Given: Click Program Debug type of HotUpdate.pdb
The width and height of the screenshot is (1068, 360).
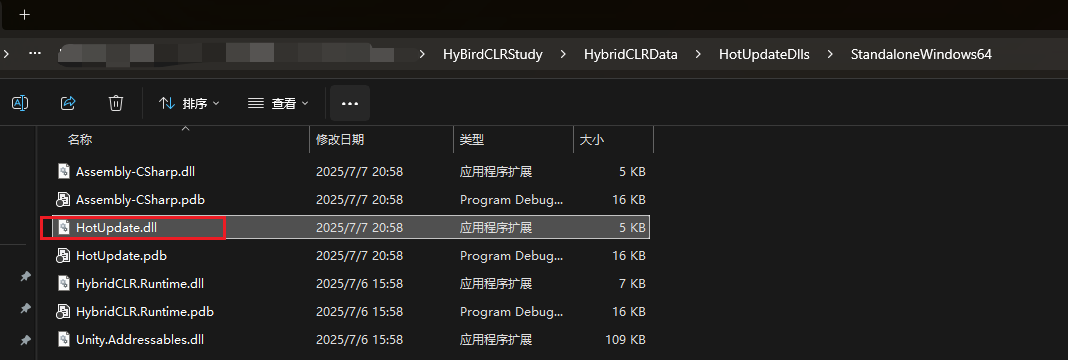Looking at the screenshot, I should click(512, 256).
